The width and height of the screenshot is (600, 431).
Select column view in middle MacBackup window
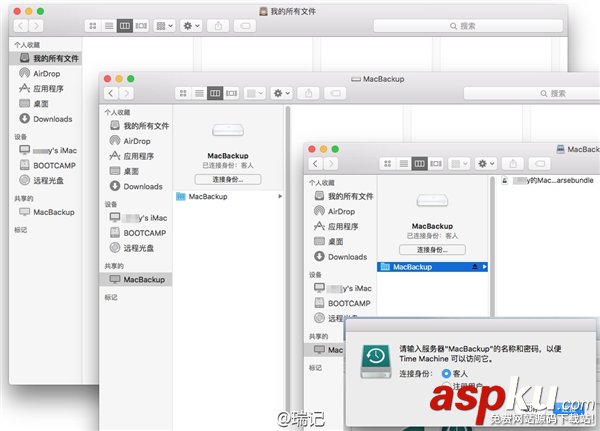click(x=215, y=93)
